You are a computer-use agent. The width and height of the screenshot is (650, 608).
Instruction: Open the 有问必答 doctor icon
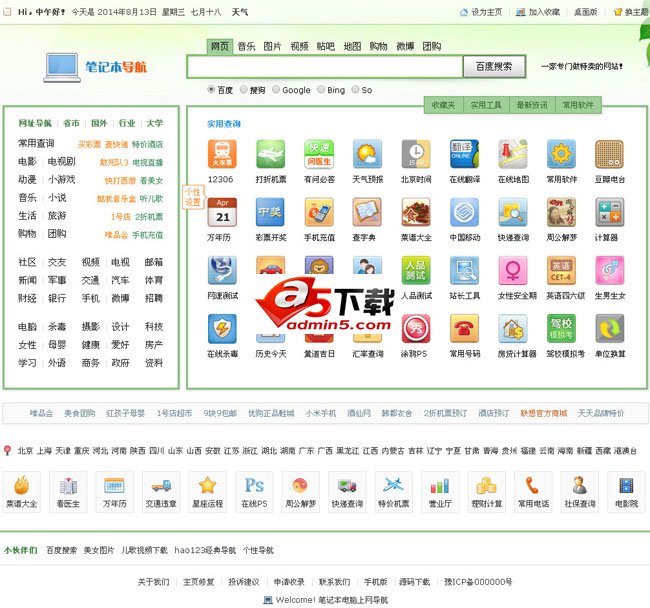pos(319,154)
